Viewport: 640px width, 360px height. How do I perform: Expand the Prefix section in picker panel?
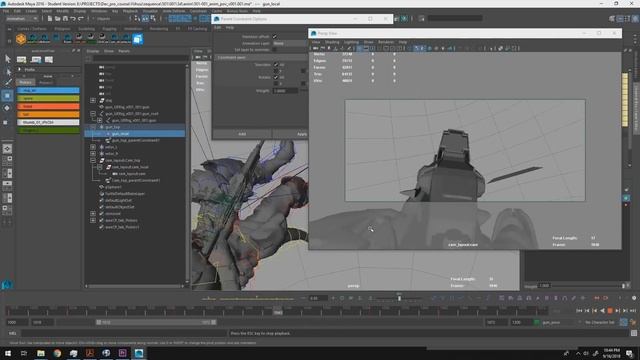19,69
